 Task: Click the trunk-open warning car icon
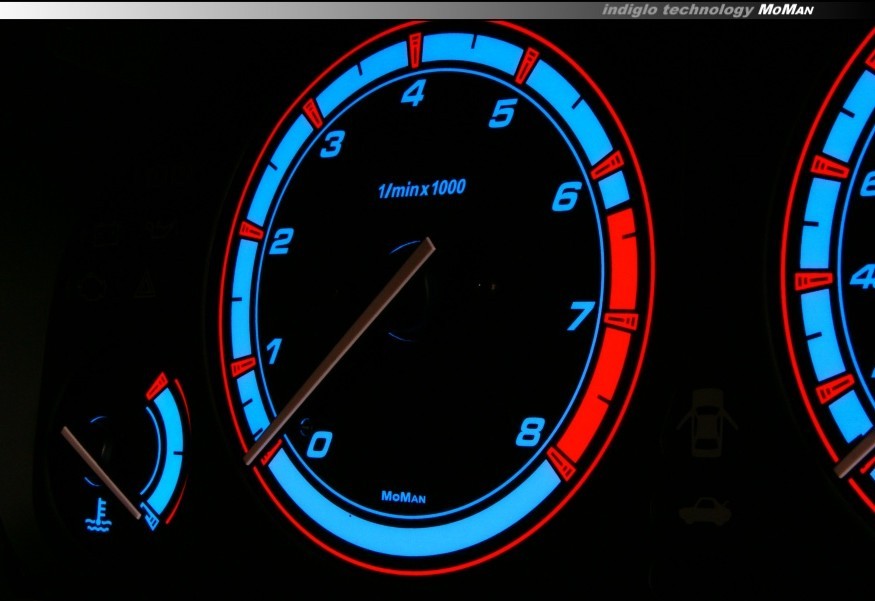pyautogui.click(x=705, y=511)
